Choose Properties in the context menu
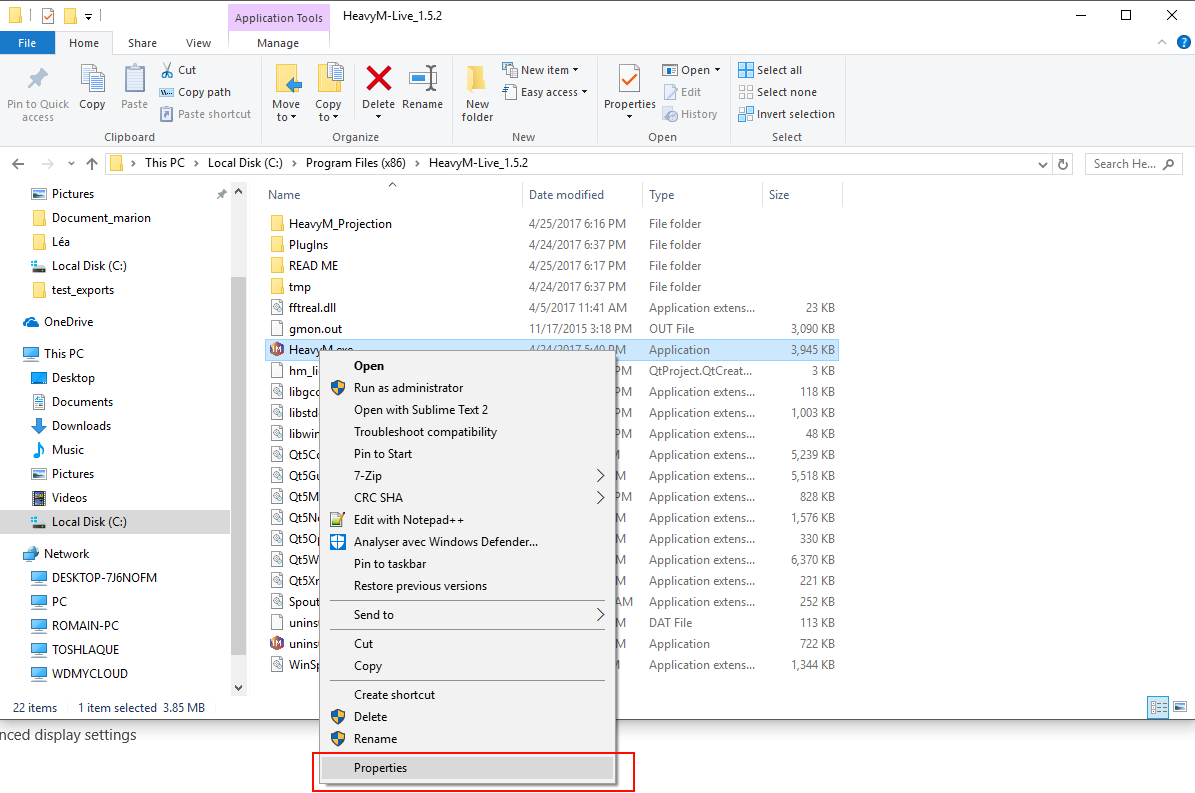 click(380, 768)
